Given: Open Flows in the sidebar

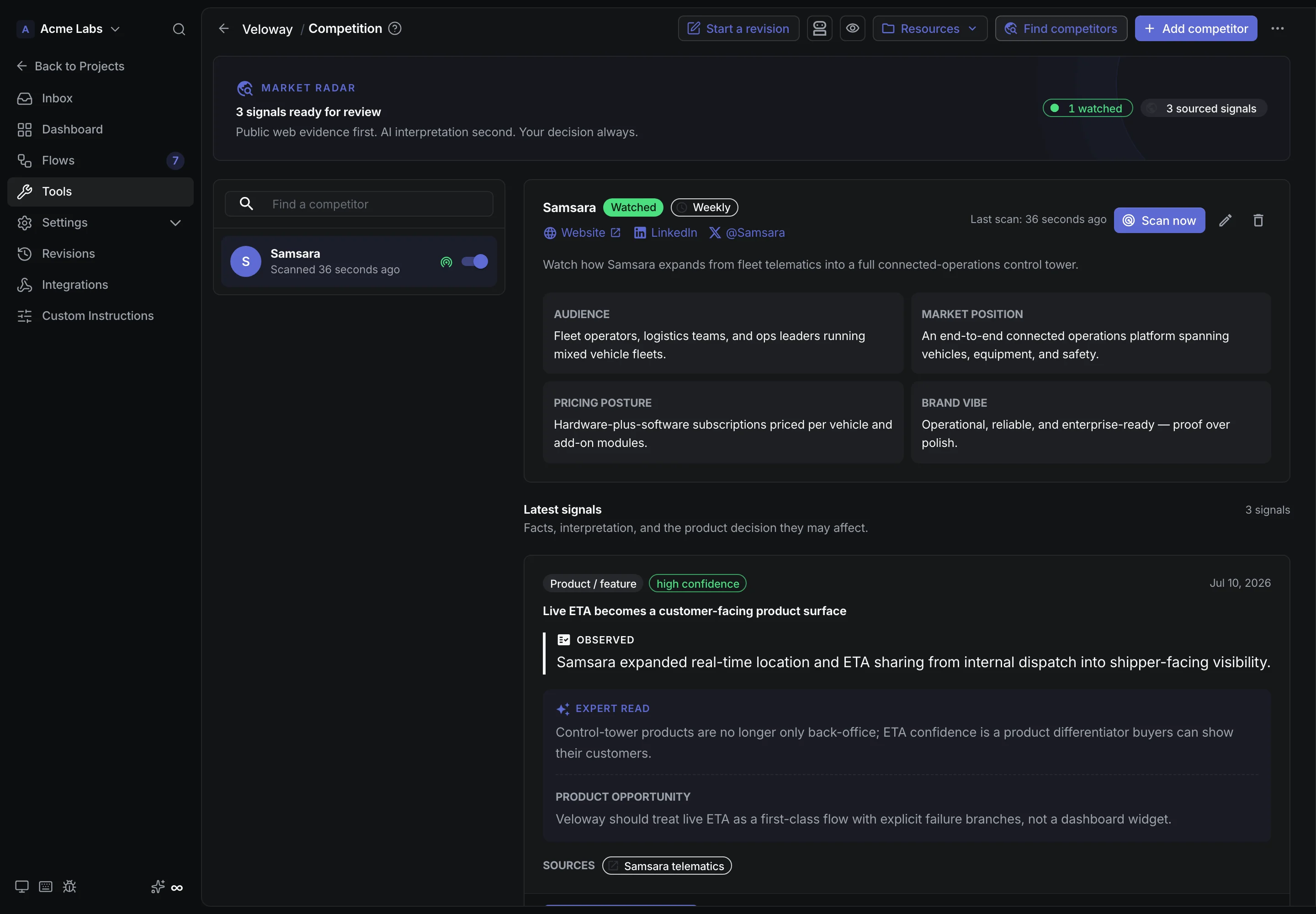Looking at the screenshot, I should click(100, 160).
